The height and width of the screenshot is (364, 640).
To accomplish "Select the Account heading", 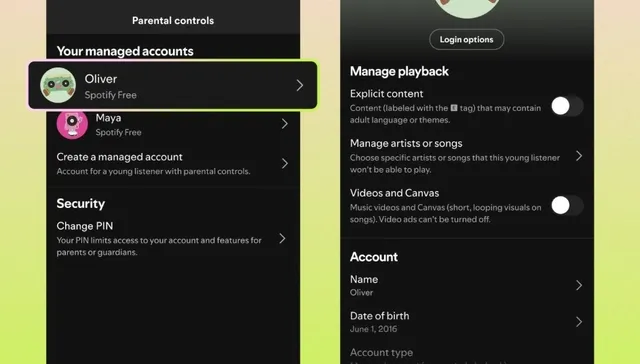I will point(374,257).
